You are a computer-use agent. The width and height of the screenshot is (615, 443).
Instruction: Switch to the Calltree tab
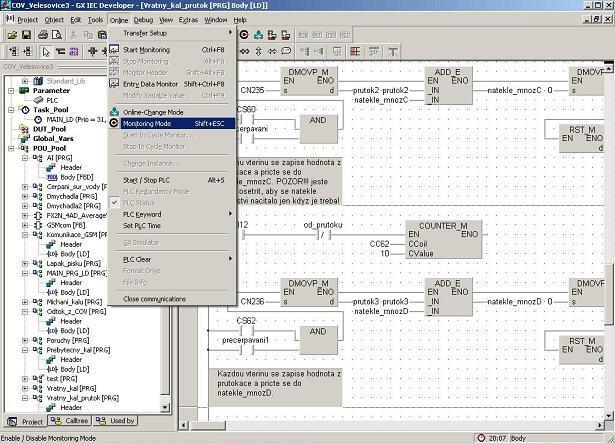click(x=69, y=421)
